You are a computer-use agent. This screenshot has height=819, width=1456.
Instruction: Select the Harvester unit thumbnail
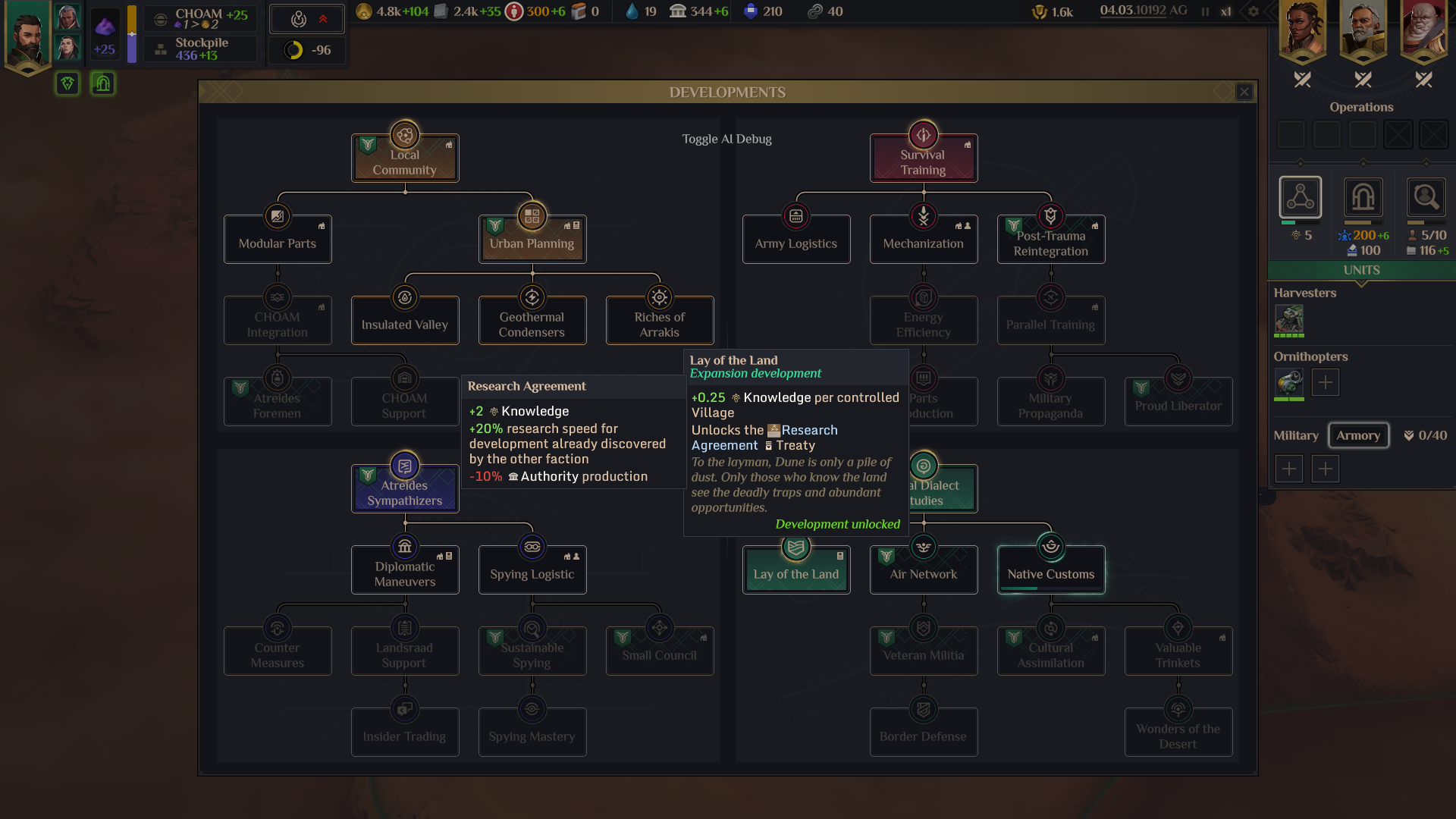click(1288, 318)
